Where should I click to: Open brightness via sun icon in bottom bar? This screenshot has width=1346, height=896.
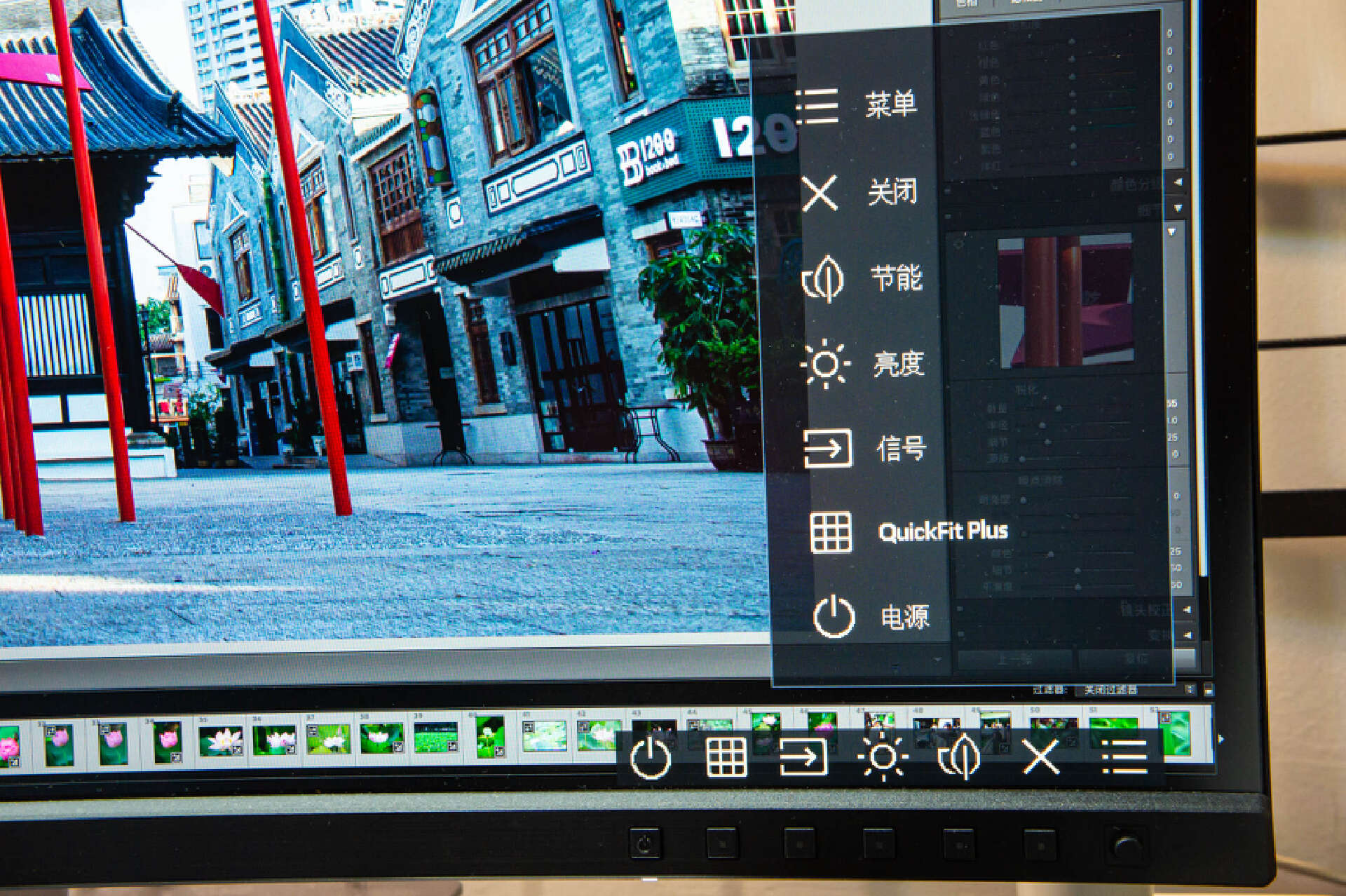click(x=883, y=757)
